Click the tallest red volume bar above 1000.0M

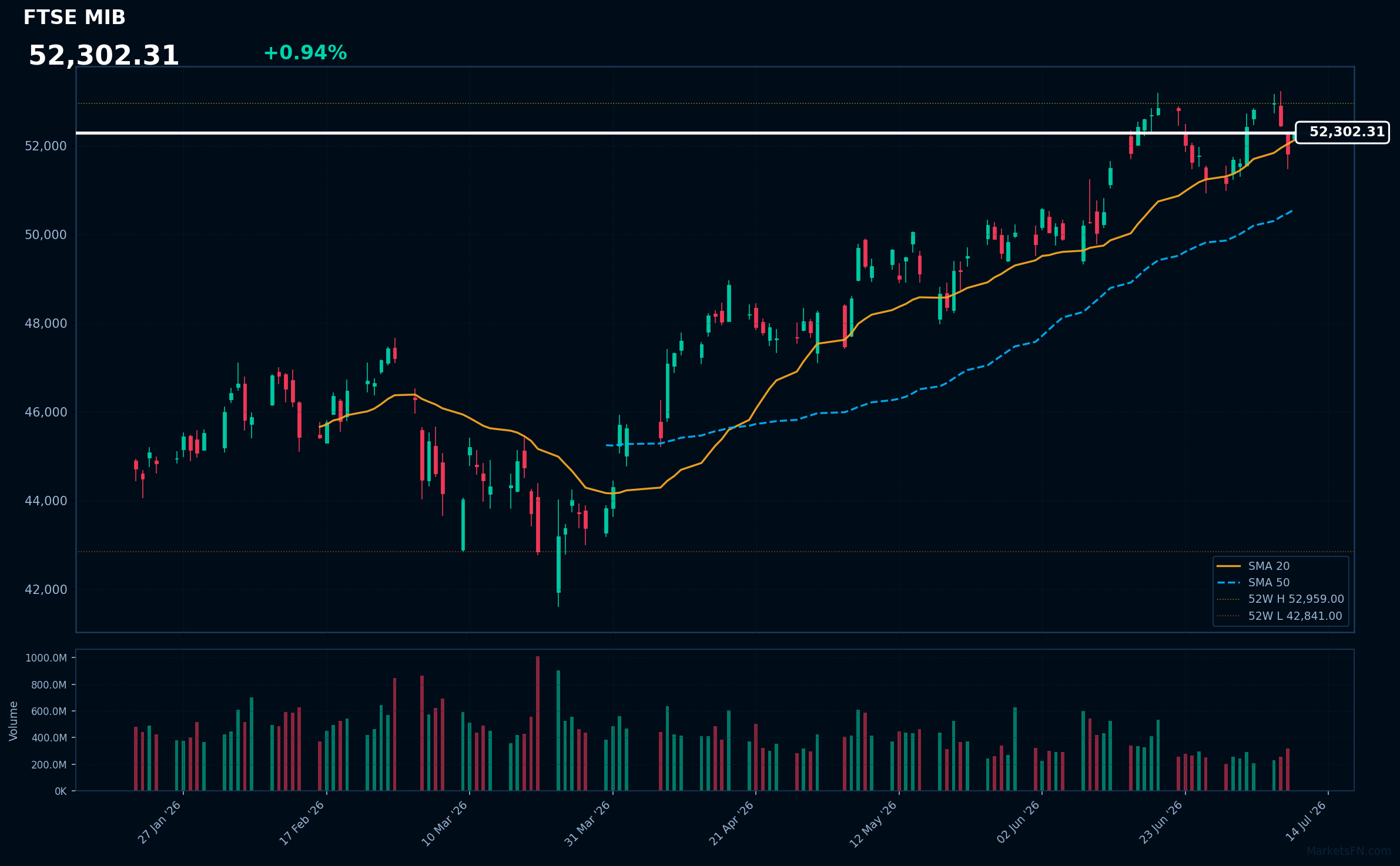pyautogui.click(x=538, y=723)
